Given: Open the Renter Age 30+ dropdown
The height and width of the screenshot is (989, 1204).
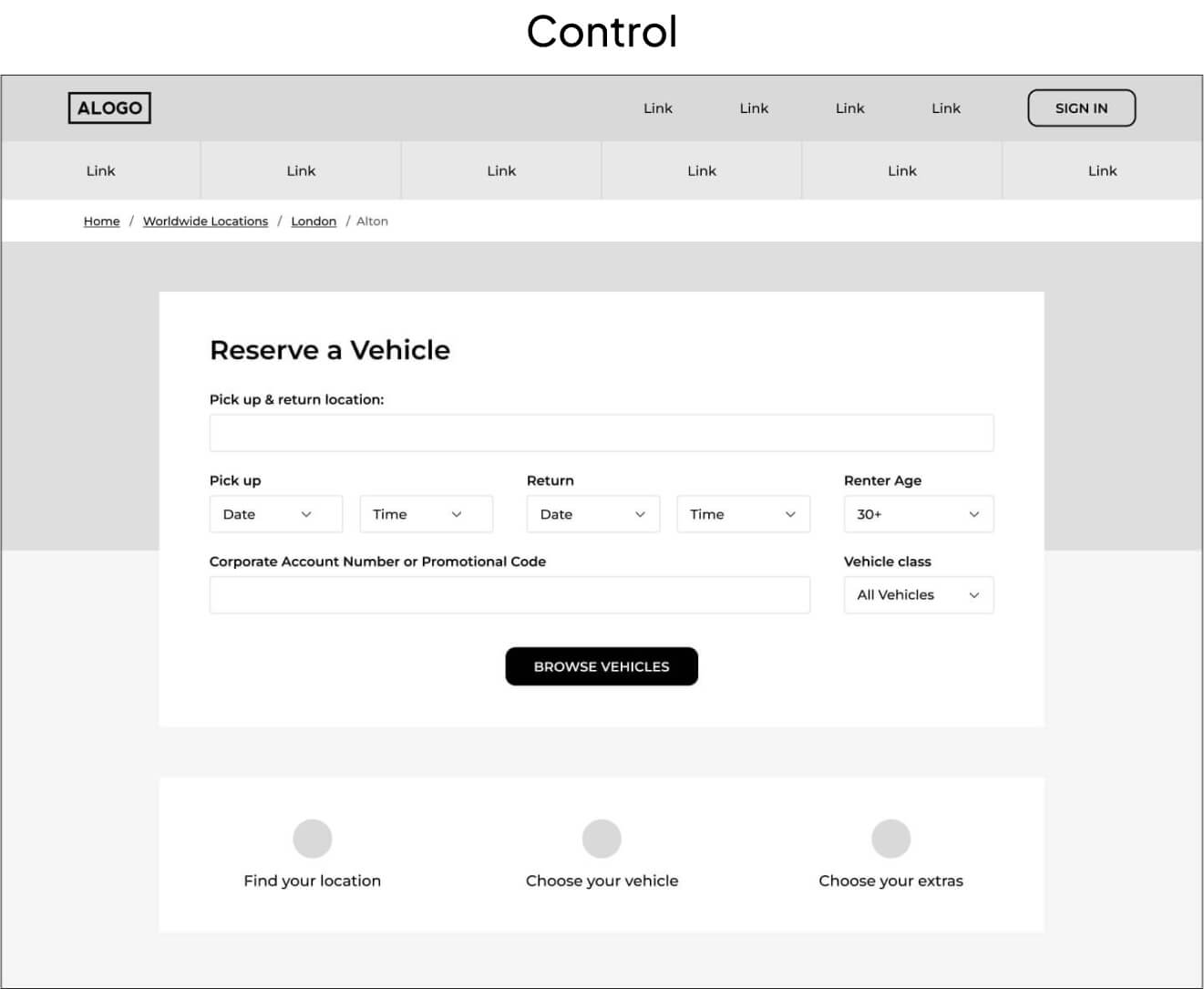Looking at the screenshot, I should 918,514.
